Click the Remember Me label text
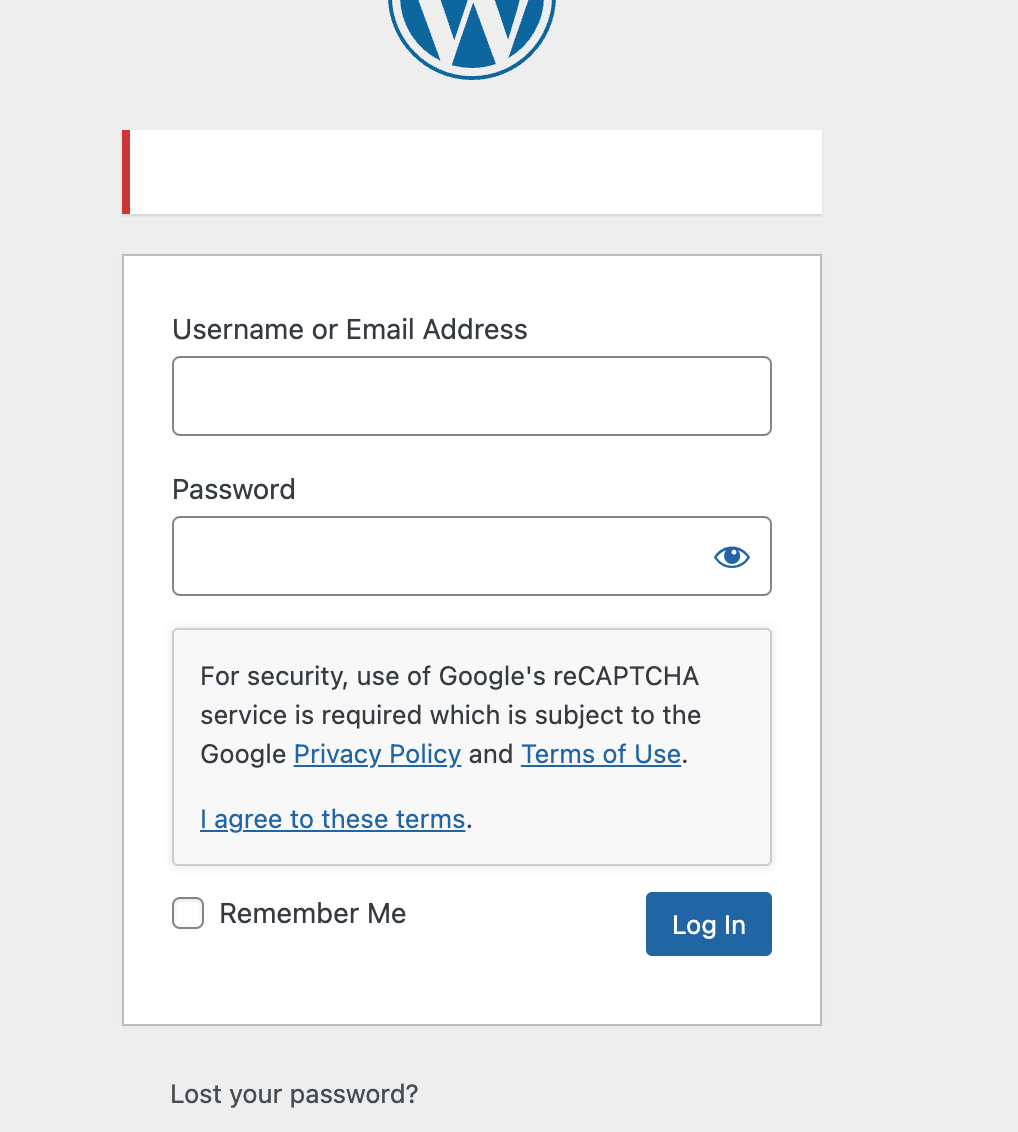1018x1132 pixels. [x=312, y=914]
